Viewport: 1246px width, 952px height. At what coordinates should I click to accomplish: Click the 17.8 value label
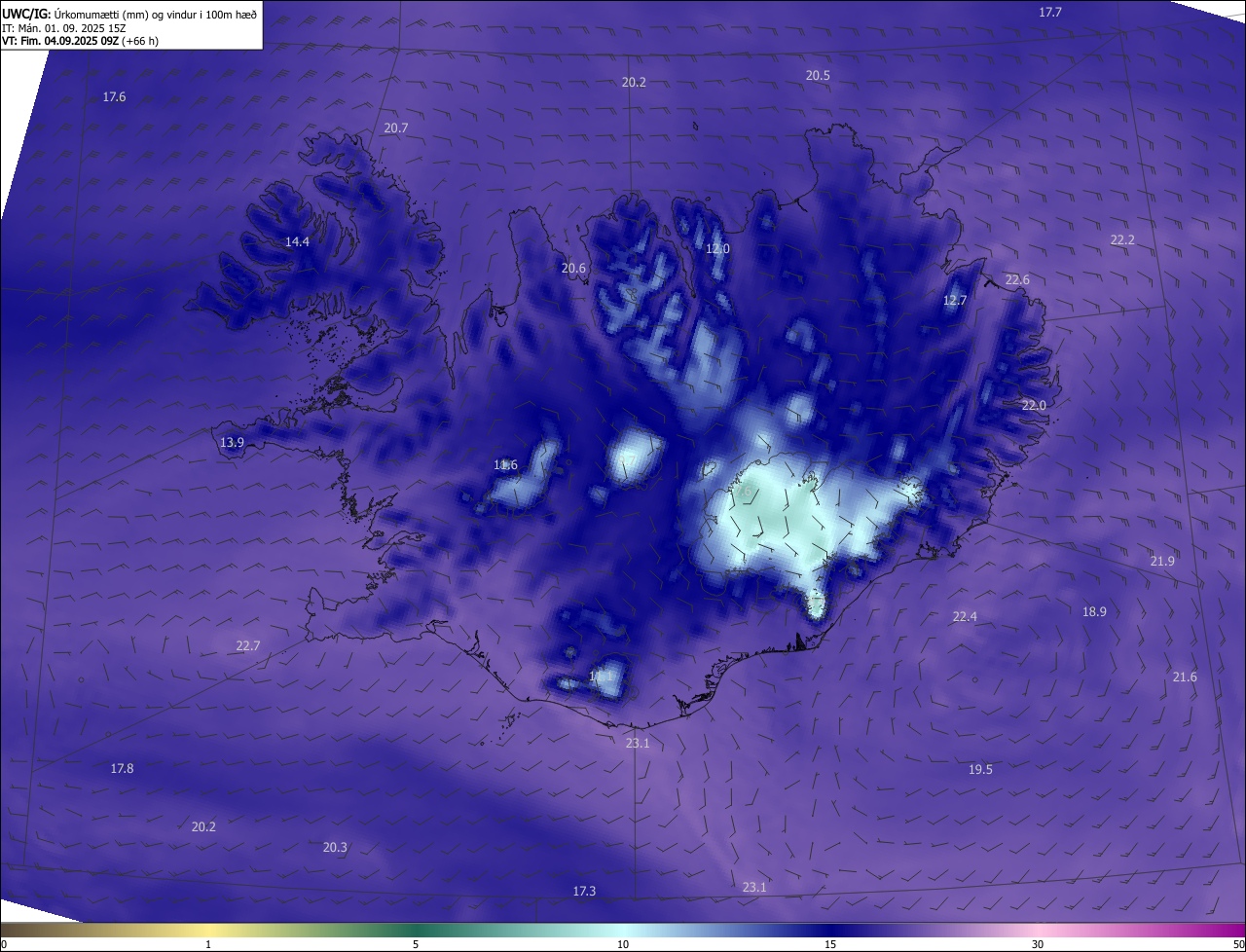[x=122, y=769]
